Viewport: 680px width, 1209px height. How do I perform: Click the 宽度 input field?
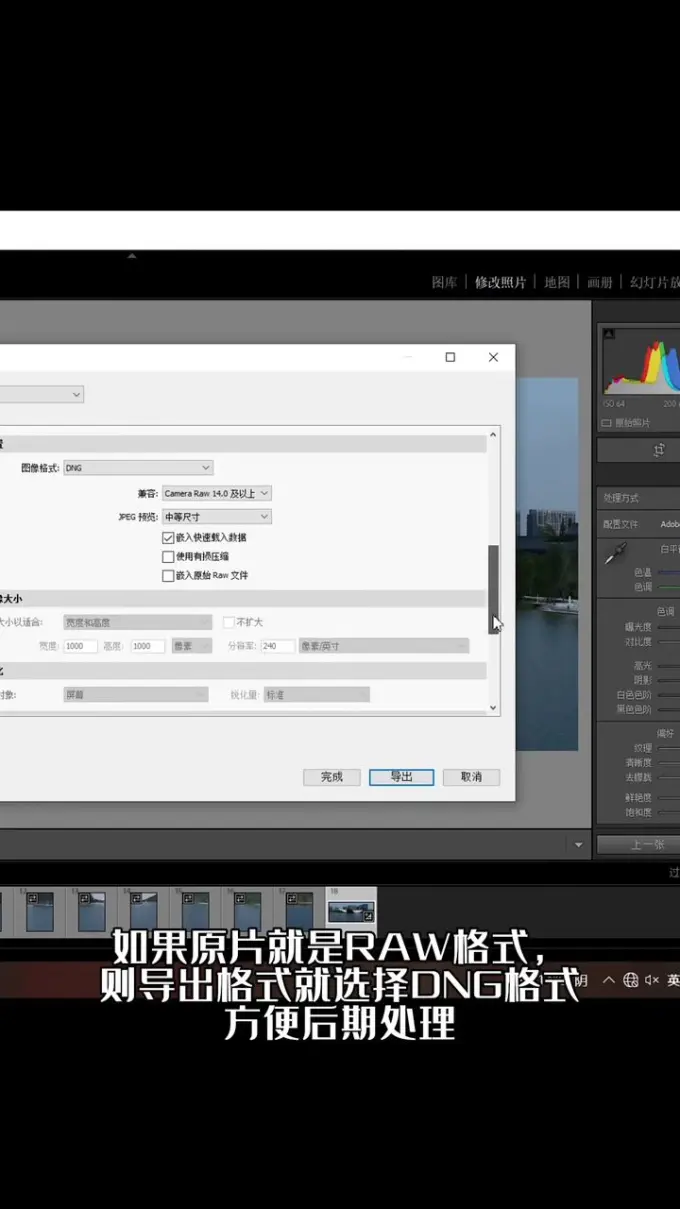[79, 646]
